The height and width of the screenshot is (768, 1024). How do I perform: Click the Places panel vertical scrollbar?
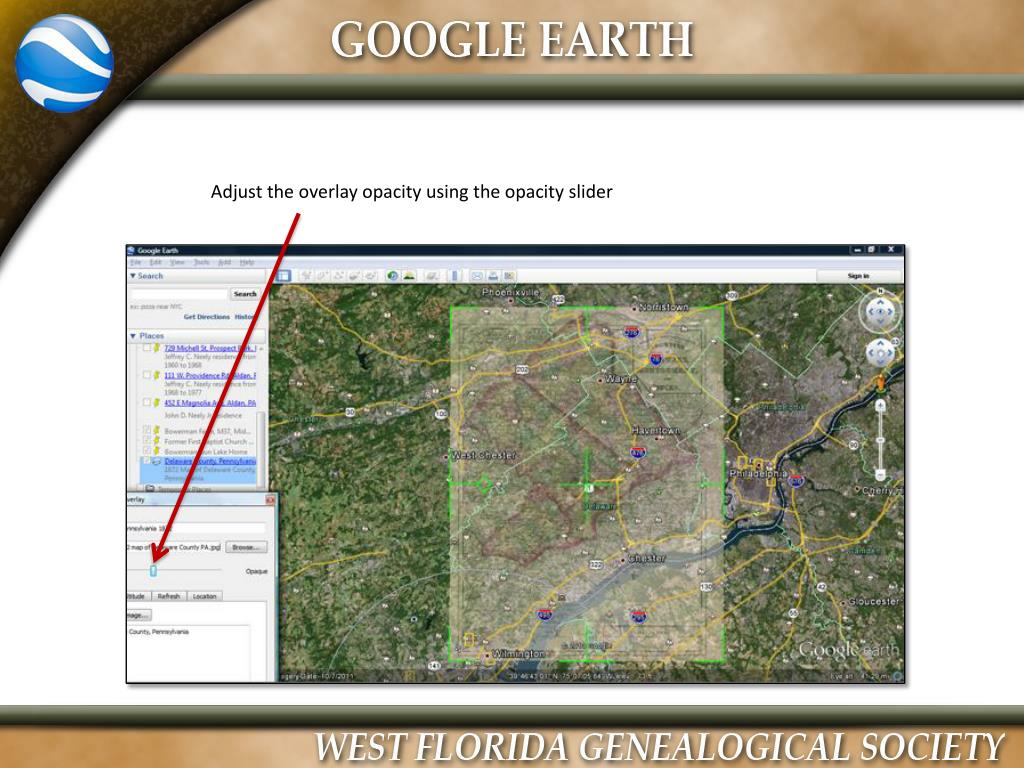[261, 448]
